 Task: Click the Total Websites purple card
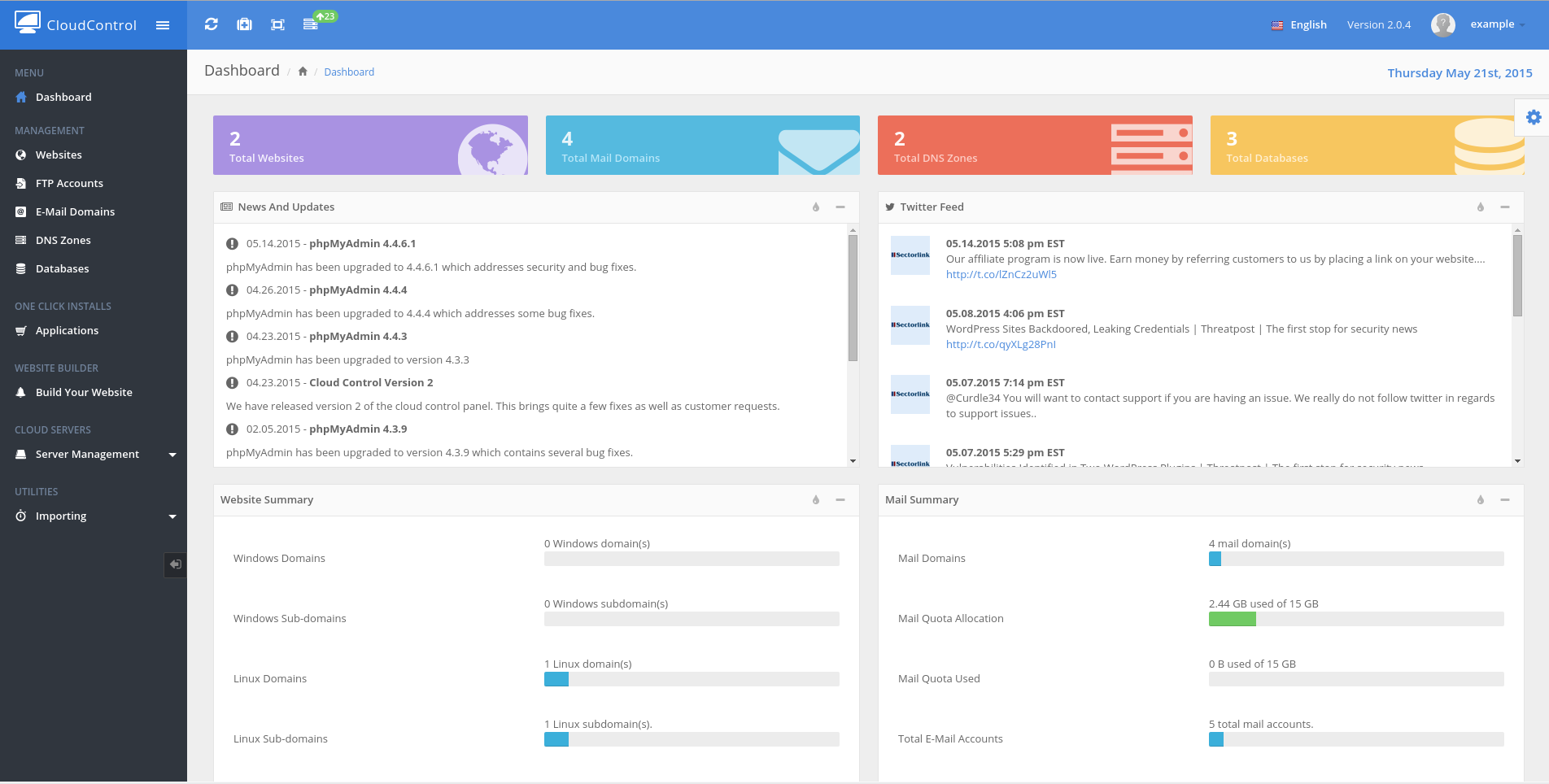(x=370, y=145)
